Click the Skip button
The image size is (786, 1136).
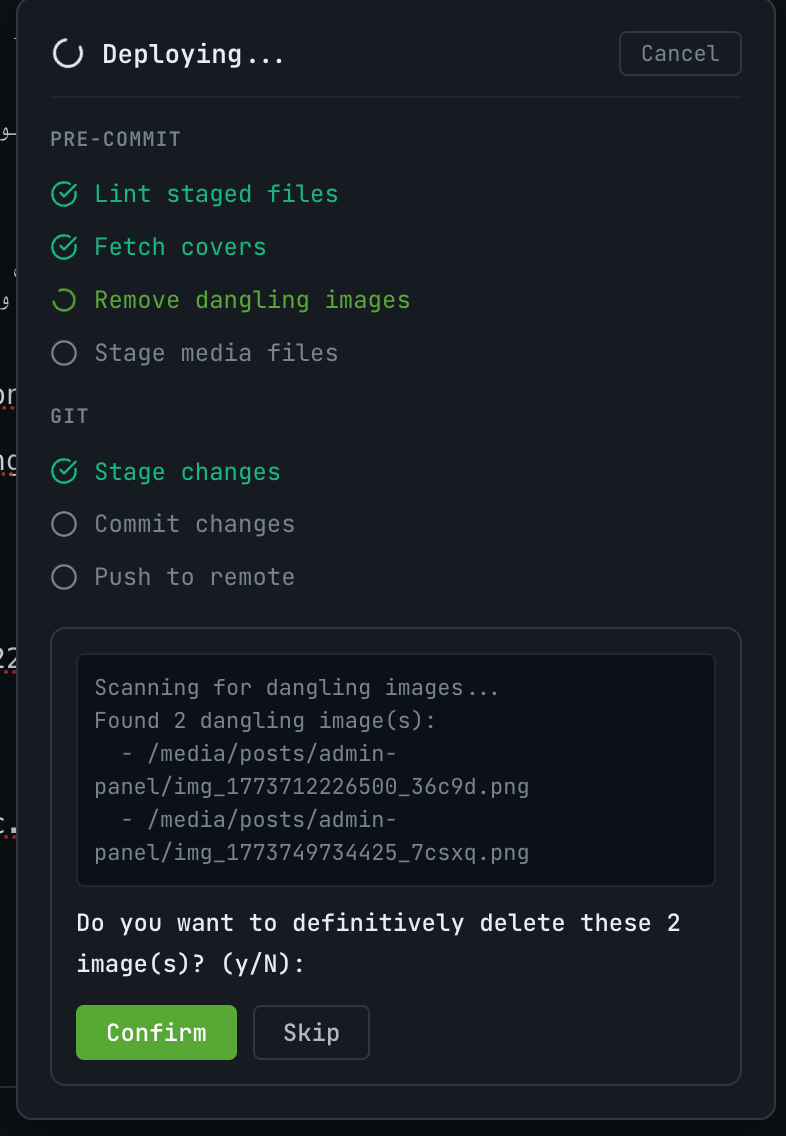click(x=311, y=1032)
